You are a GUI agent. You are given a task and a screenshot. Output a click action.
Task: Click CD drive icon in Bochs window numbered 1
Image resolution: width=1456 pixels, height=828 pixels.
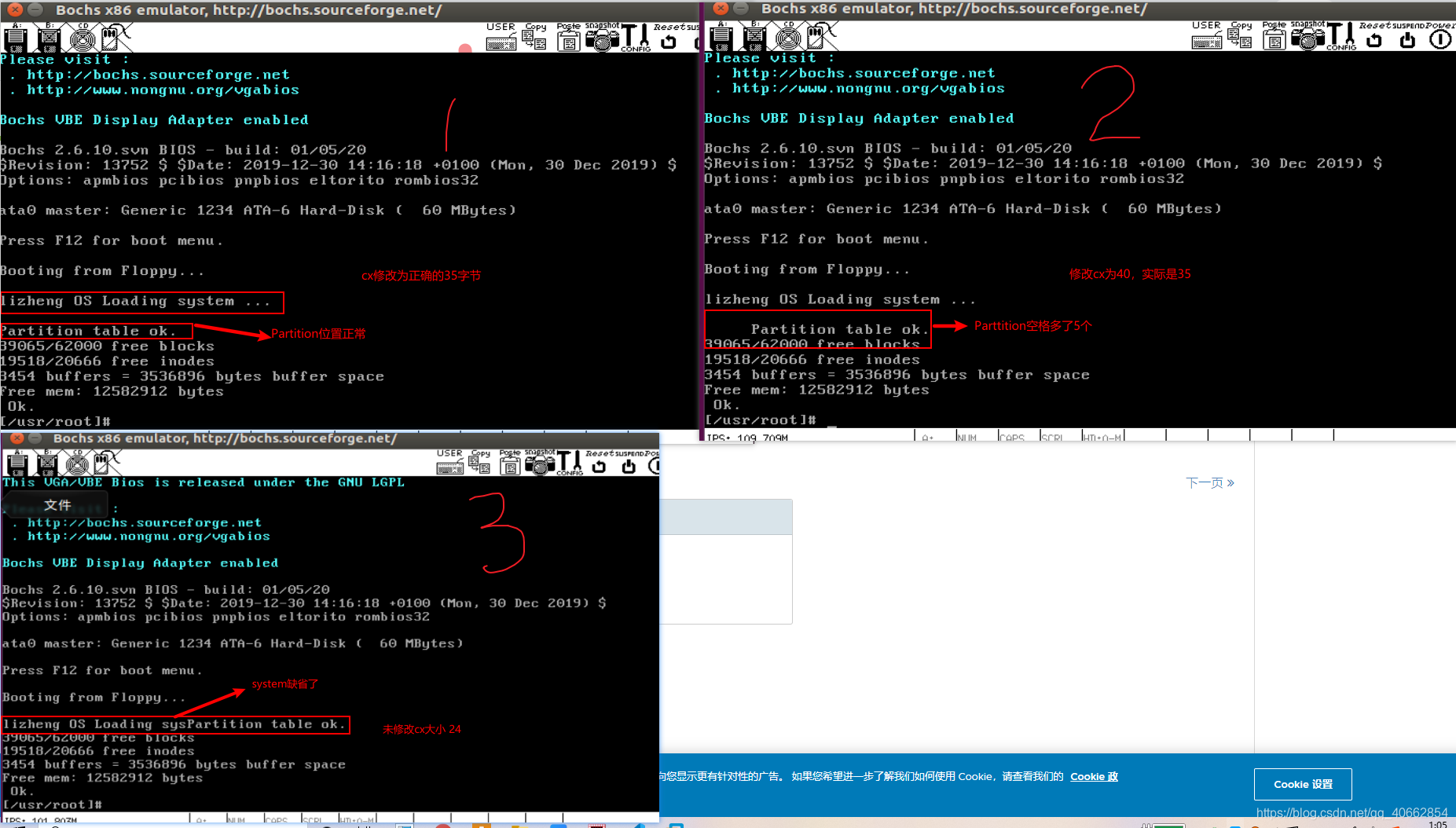click(x=83, y=38)
